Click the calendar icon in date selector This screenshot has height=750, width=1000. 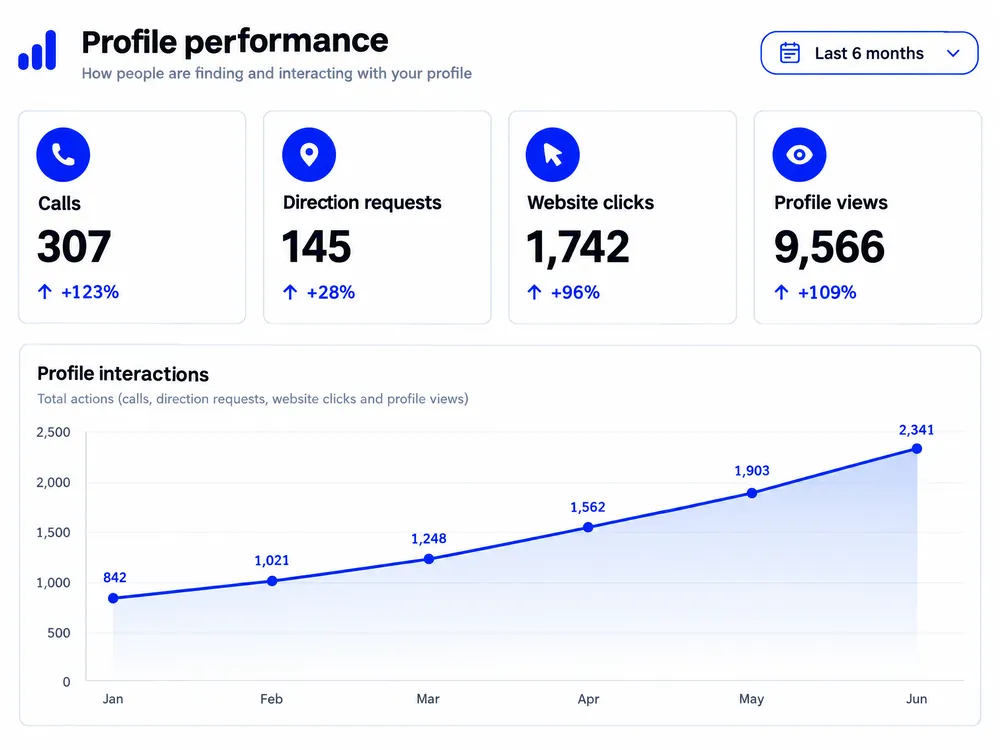(x=790, y=53)
